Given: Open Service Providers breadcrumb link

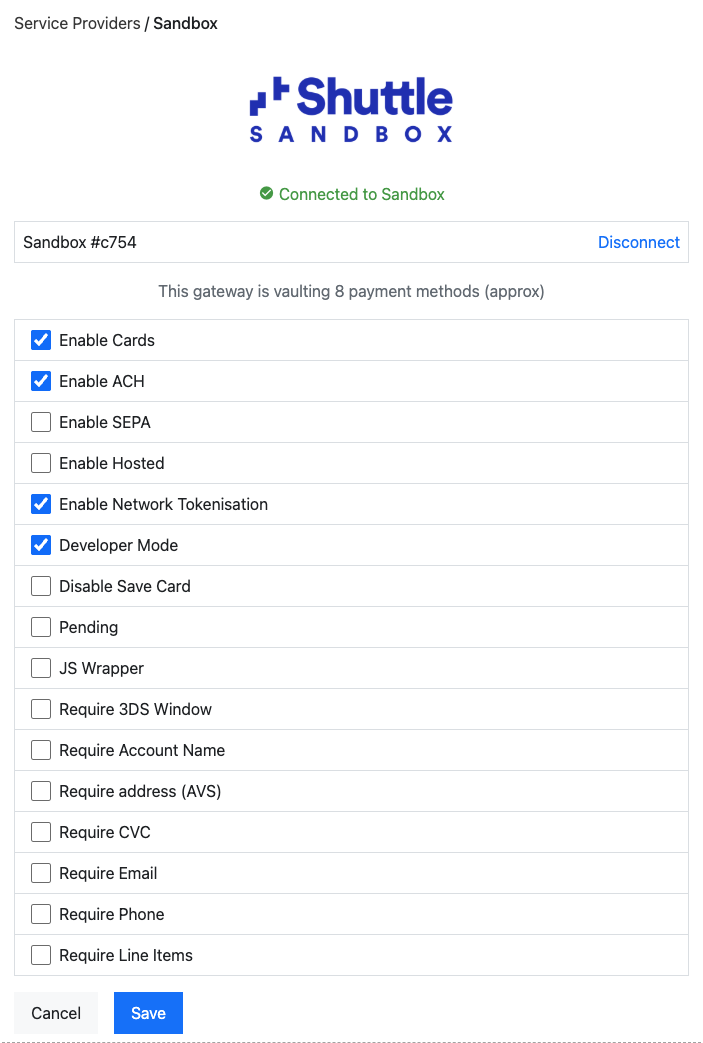Looking at the screenshot, I should pyautogui.click(x=77, y=23).
